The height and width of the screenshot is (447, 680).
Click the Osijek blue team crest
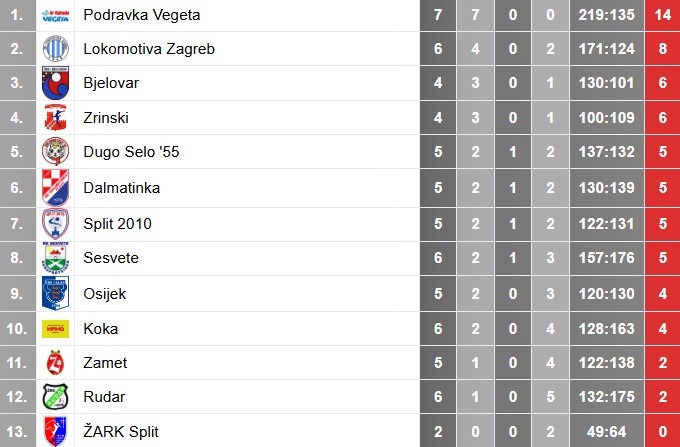(54, 293)
